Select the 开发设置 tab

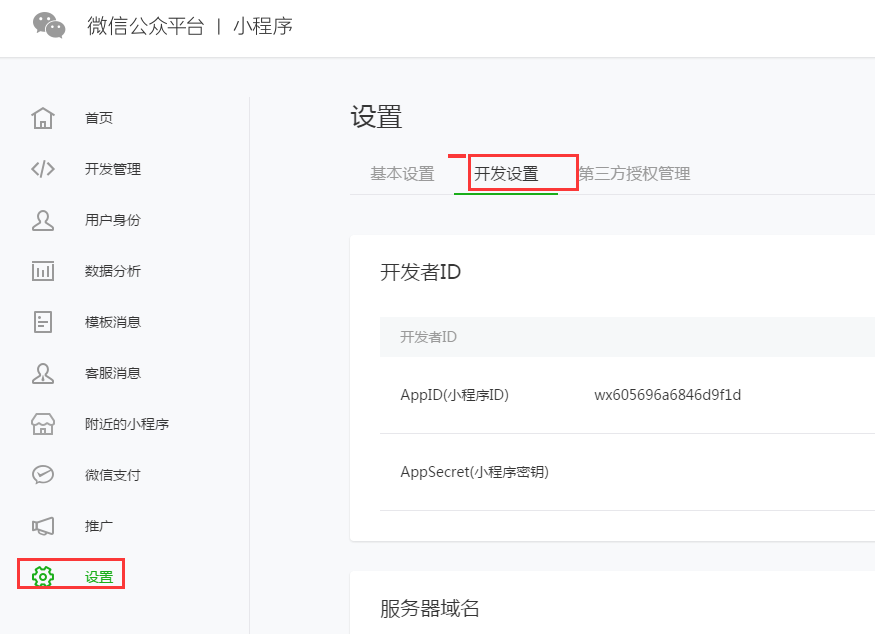coord(506,174)
